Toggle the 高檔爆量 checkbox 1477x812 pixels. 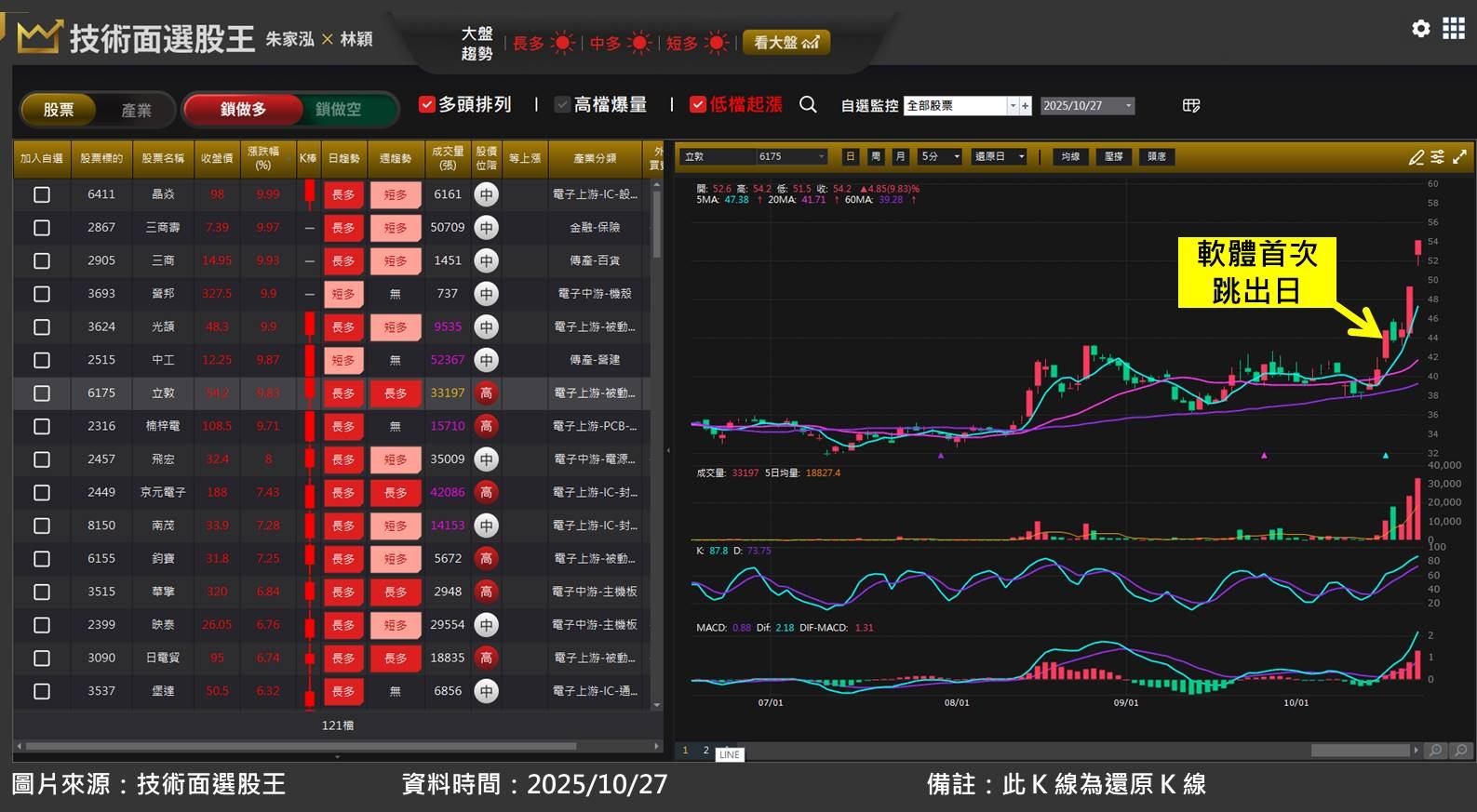click(562, 105)
